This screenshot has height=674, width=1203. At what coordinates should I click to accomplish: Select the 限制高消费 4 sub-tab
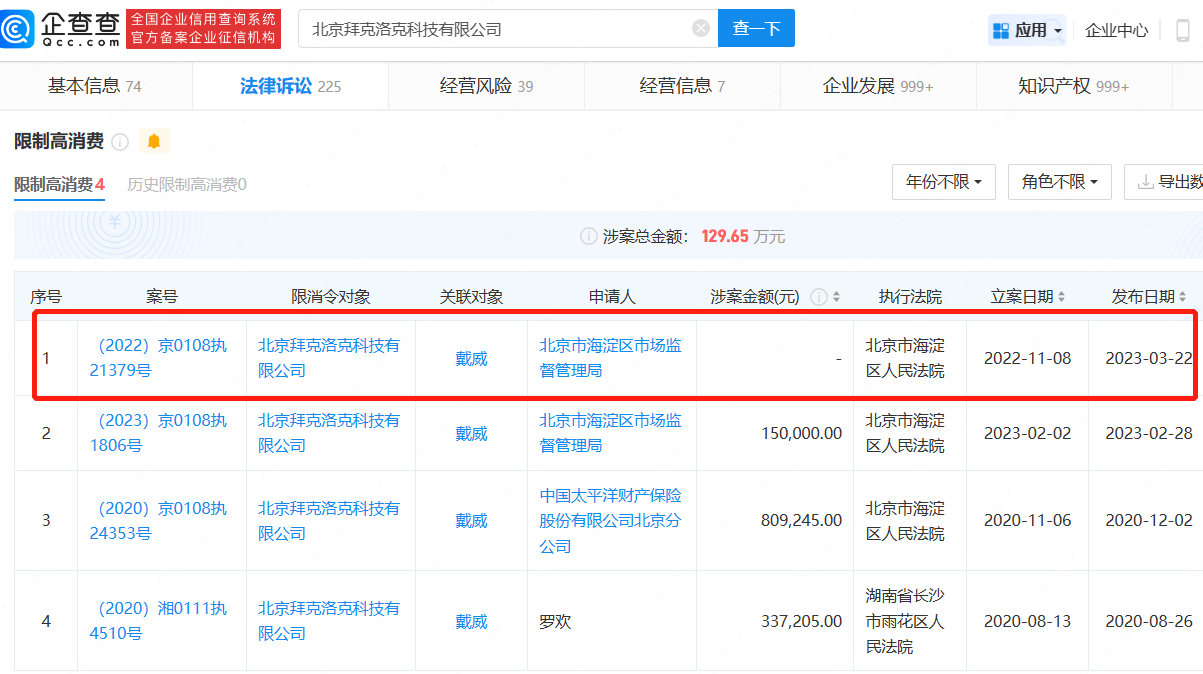[59, 184]
